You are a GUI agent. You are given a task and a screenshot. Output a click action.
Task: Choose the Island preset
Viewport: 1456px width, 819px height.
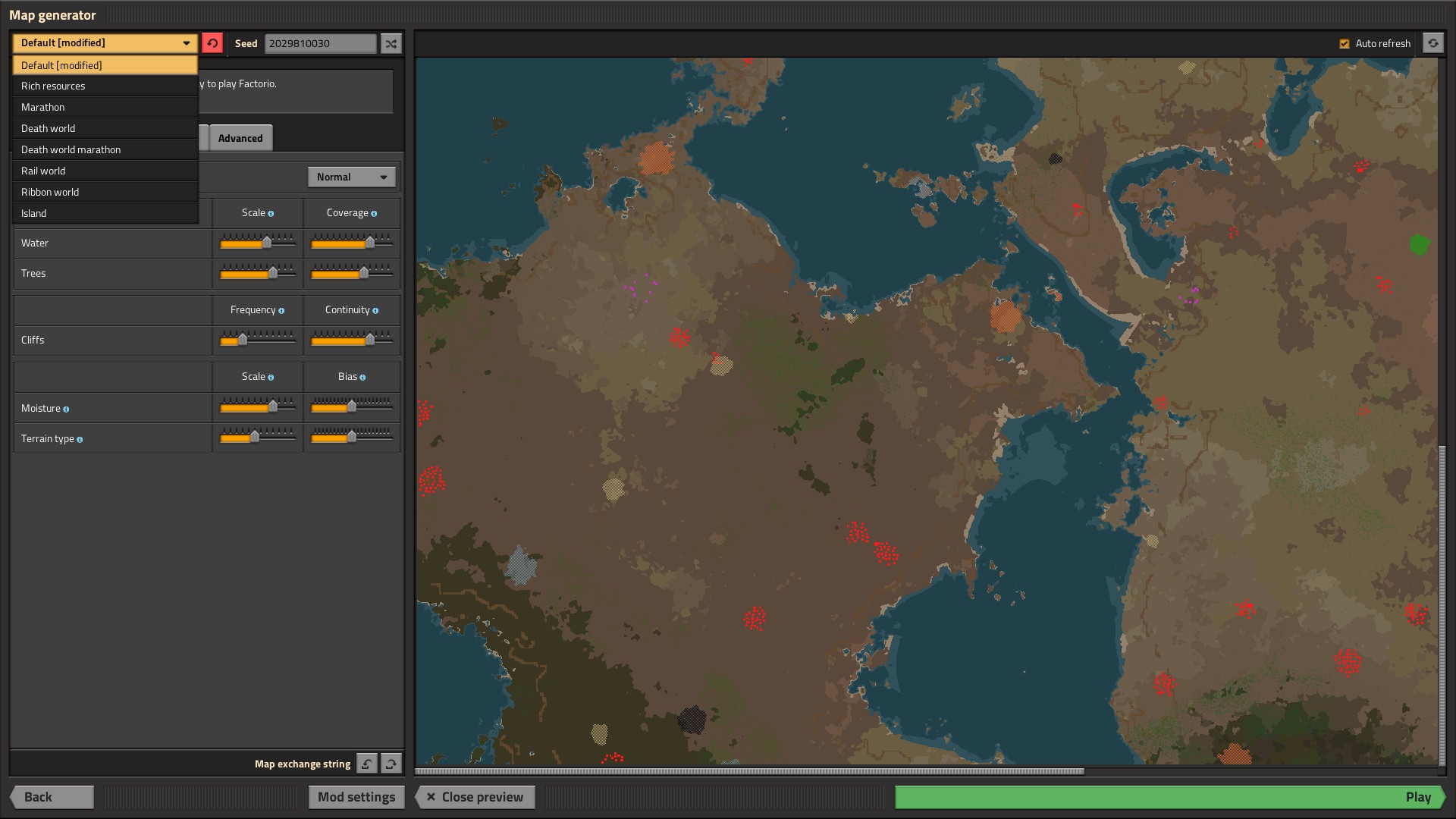(105, 213)
